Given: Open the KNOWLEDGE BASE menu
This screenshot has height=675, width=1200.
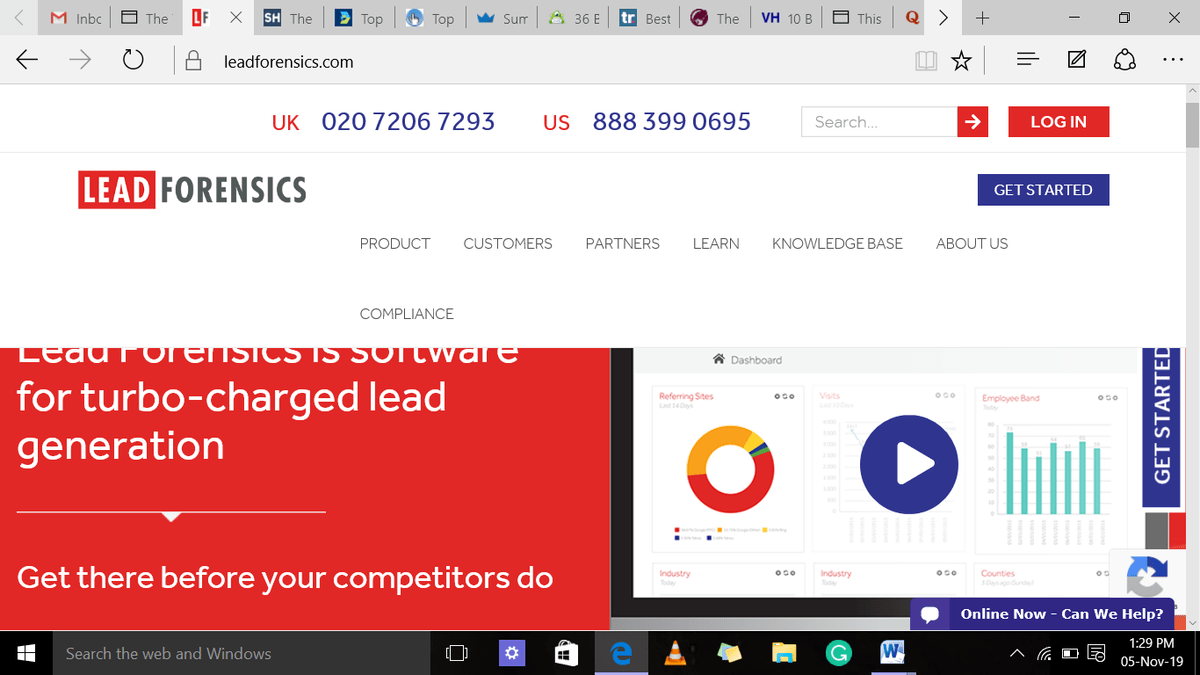Looking at the screenshot, I should [837, 243].
